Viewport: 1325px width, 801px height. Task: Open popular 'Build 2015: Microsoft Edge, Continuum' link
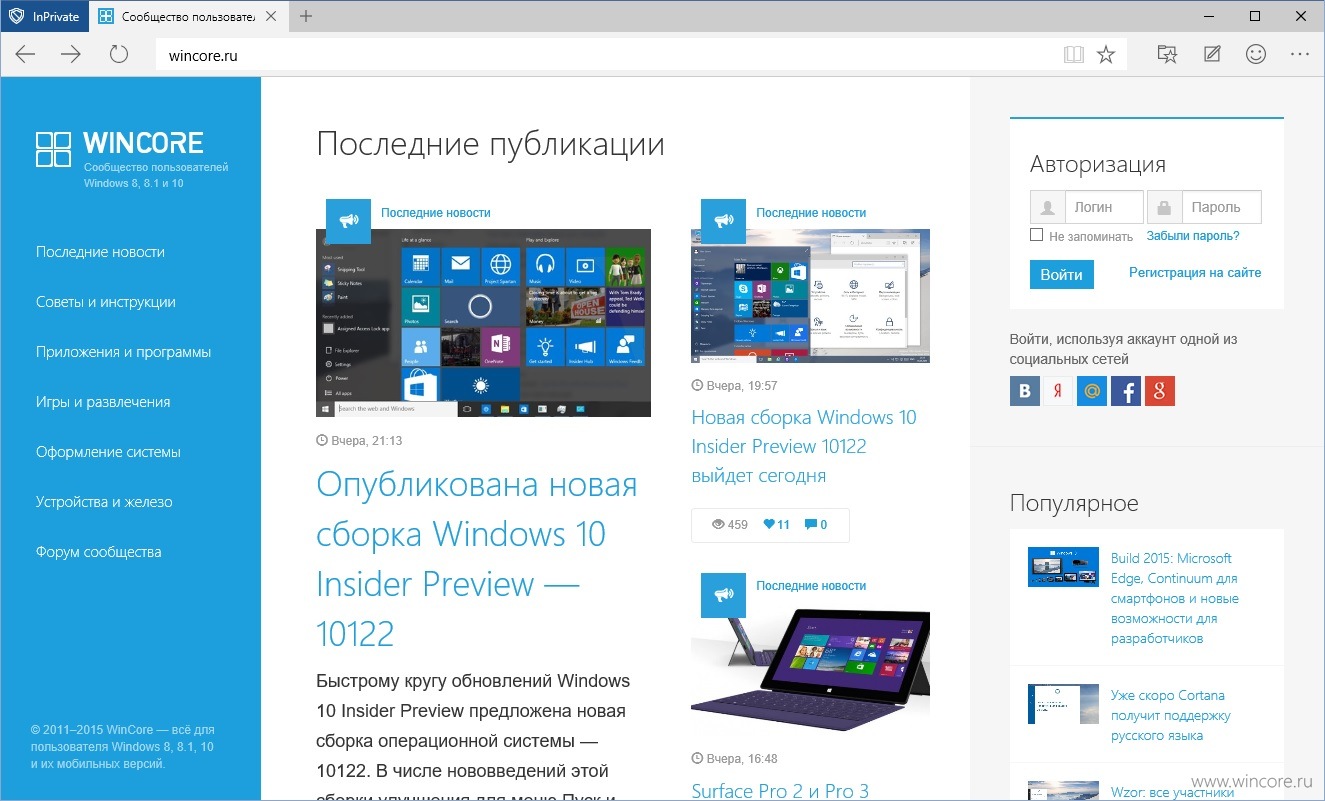[x=1176, y=598]
